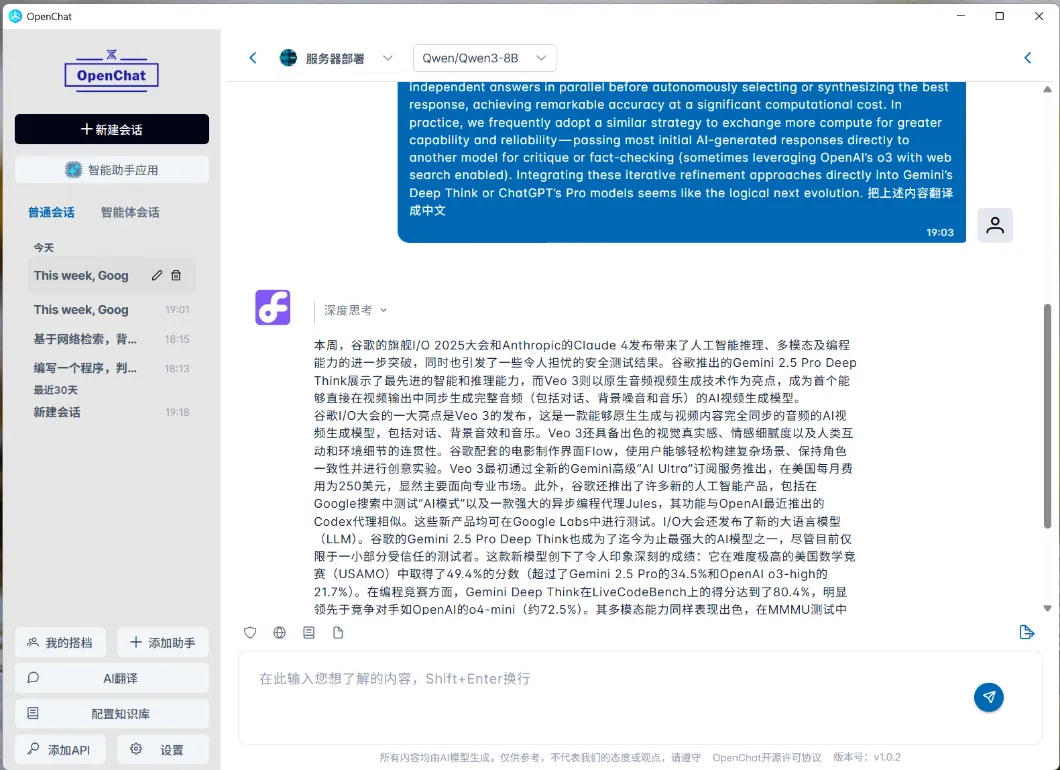Open the Qwen/Qwen3-8B model dropdown

pyautogui.click(x=485, y=58)
